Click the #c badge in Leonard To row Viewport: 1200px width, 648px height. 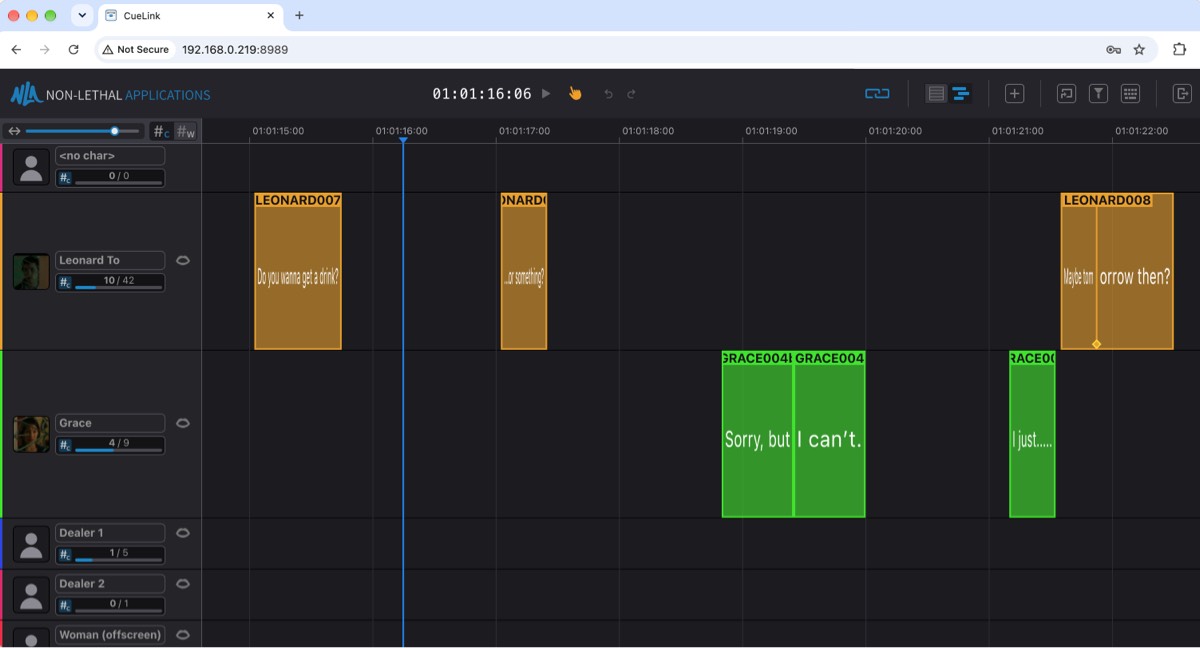coord(65,282)
